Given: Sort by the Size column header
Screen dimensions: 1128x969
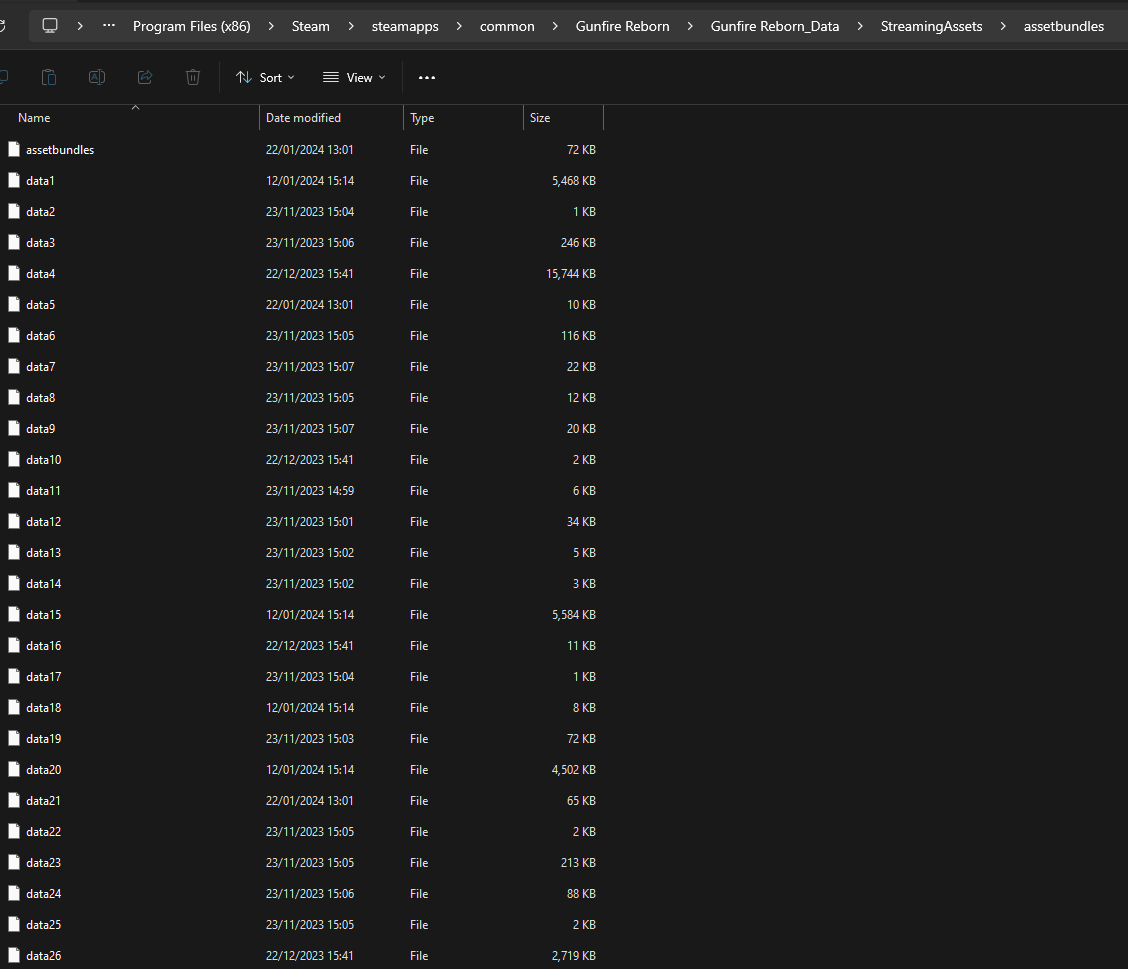Looking at the screenshot, I should 563,117.
